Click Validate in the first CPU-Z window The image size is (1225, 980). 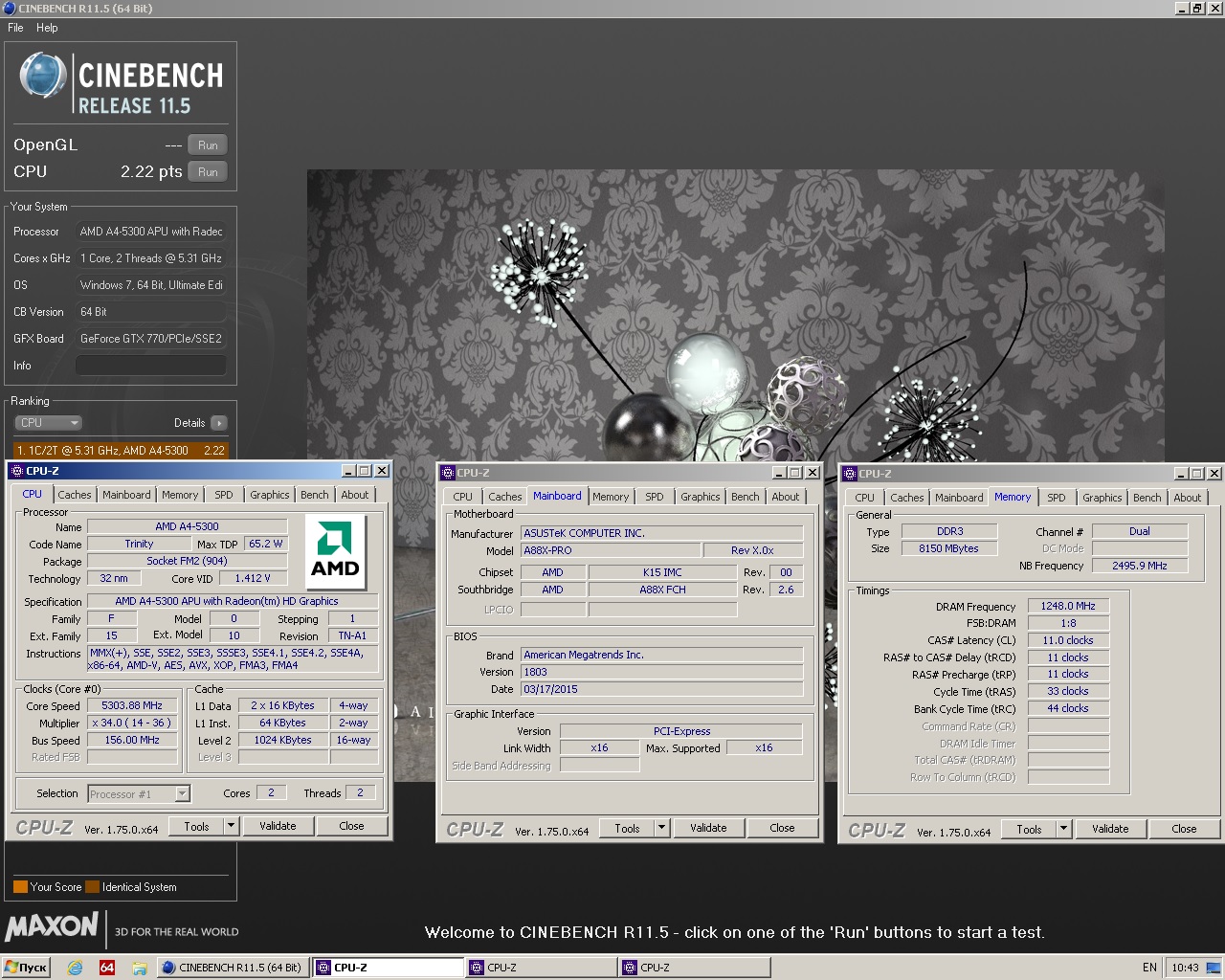click(x=278, y=826)
